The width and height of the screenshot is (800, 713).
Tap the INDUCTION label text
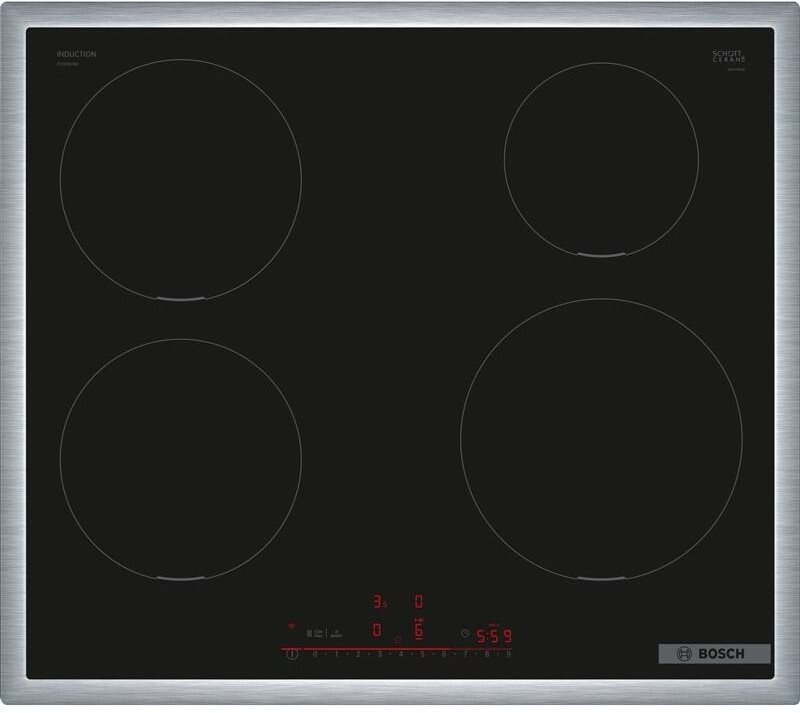tap(76, 54)
